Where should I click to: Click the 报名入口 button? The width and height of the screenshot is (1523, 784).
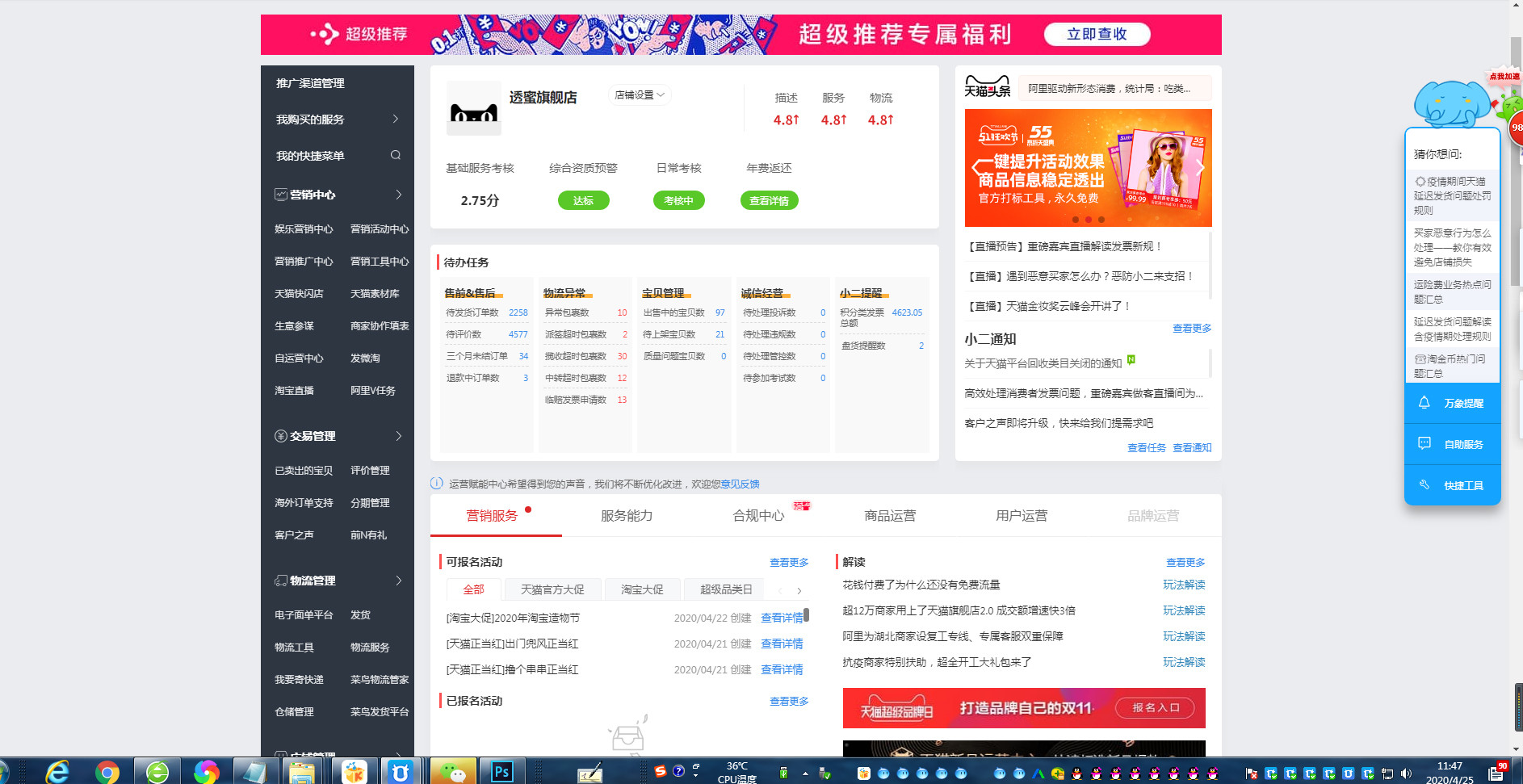pos(1156,707)
